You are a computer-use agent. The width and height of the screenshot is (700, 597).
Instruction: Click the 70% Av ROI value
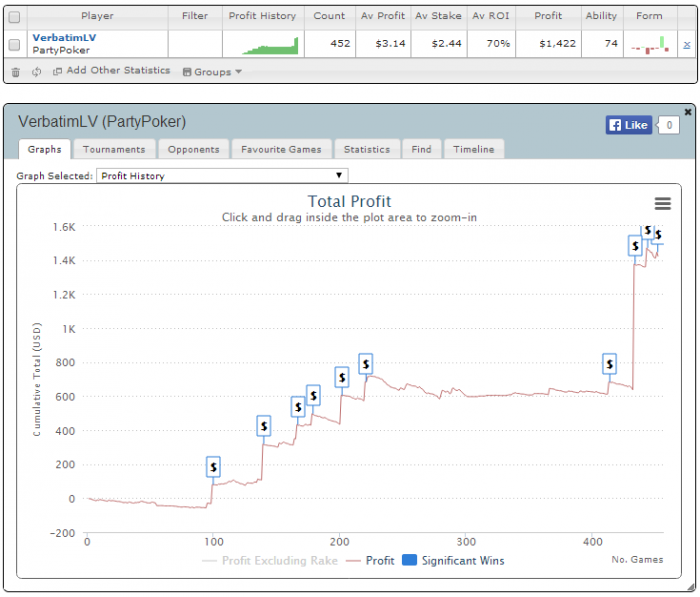point(498,44)
